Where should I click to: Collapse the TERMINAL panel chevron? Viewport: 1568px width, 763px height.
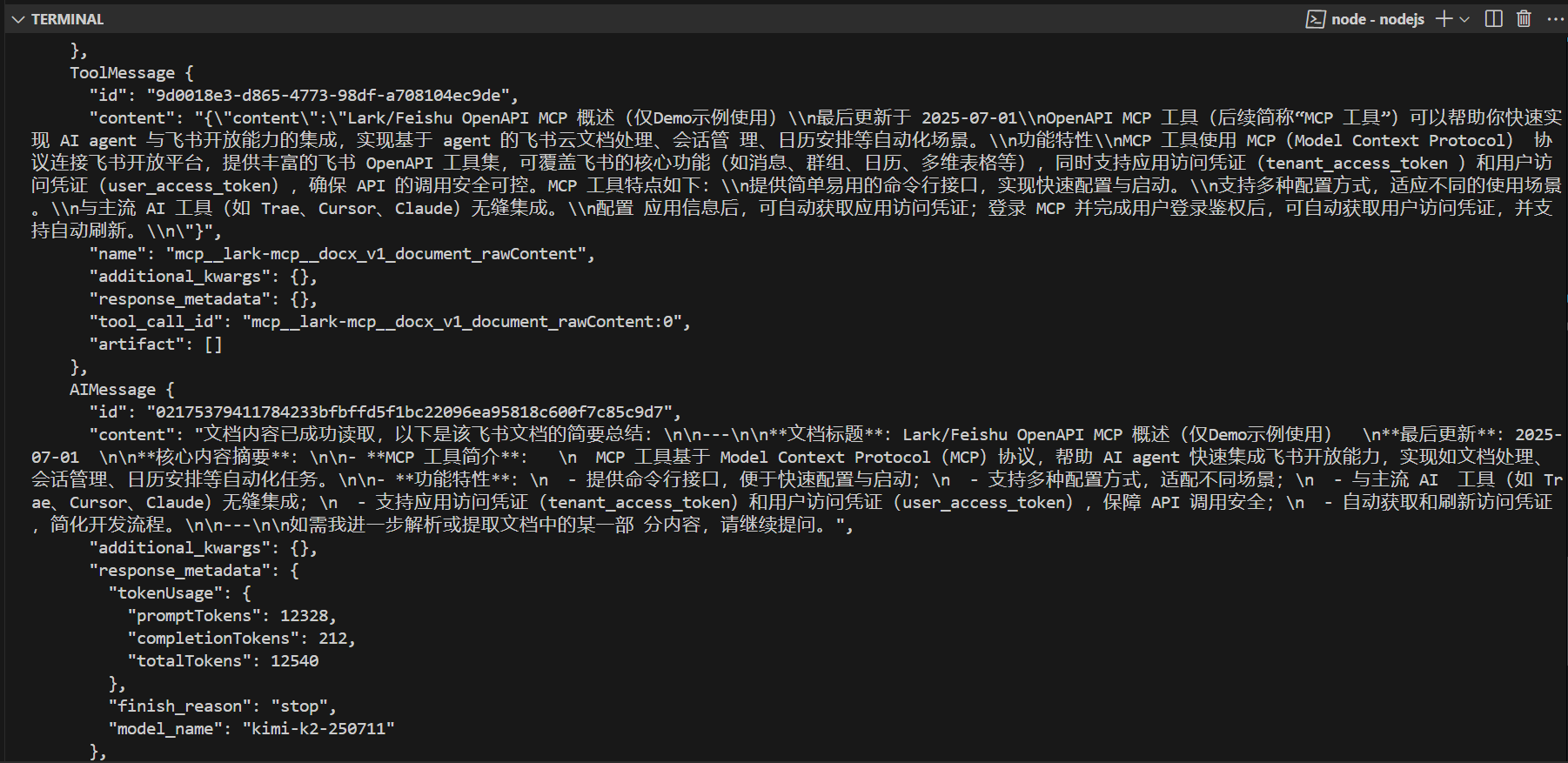18,19
